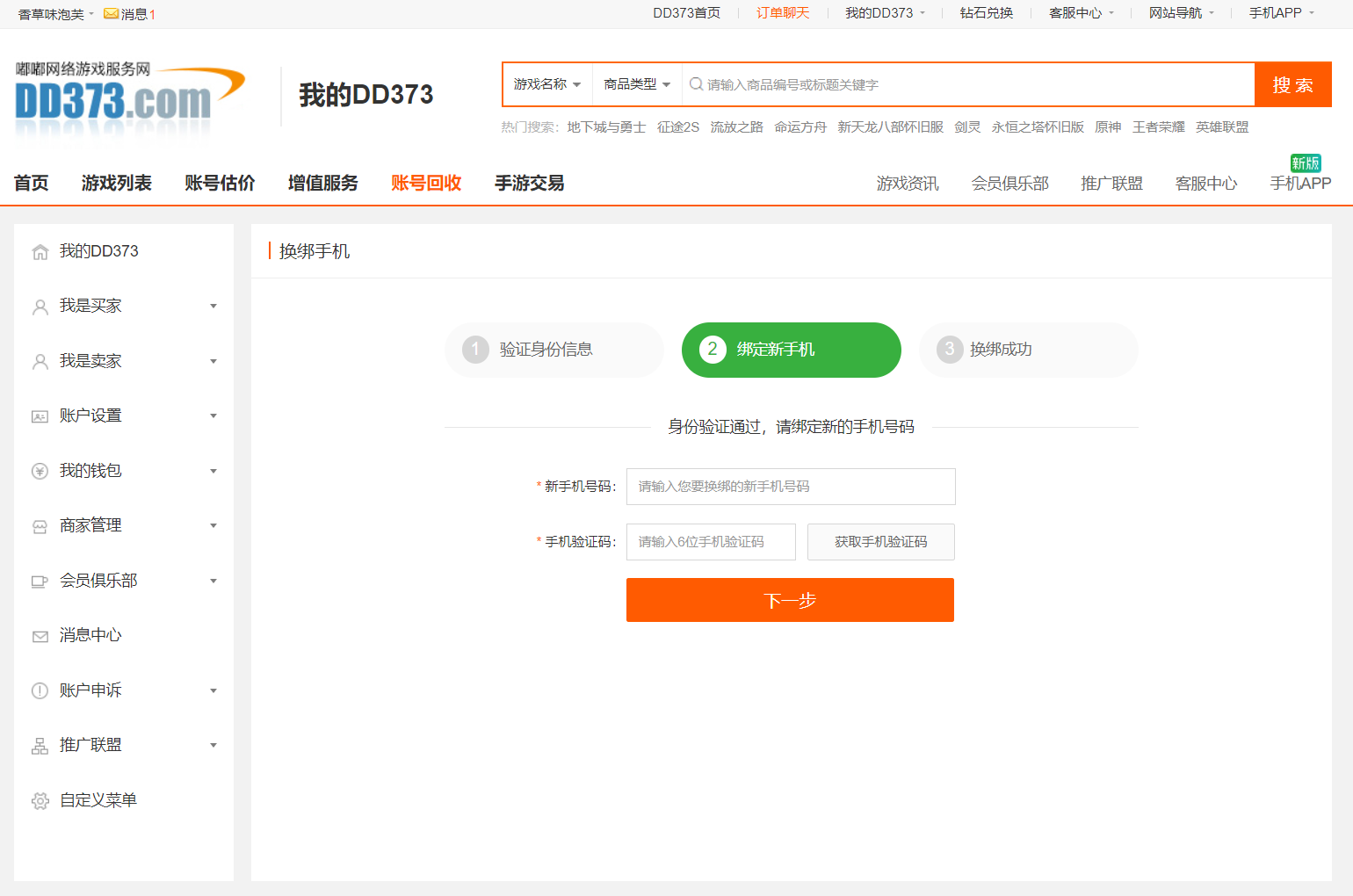This screenshot has height=896, width=1353.
Task: Open the 订单聊天 link in top bar
Action: (x=783, y=13)
